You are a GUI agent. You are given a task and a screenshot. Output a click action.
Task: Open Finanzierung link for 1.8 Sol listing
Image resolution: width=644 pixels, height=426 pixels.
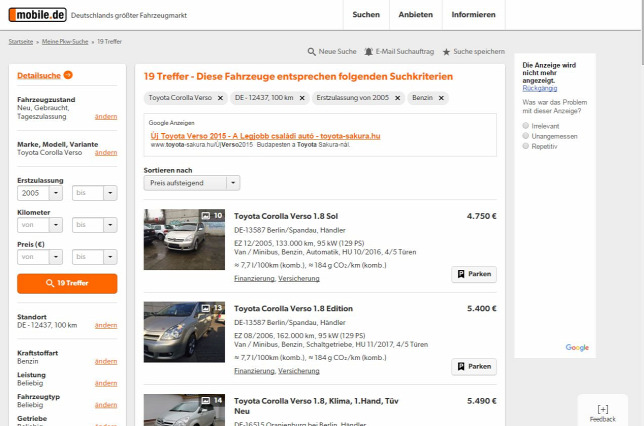254,279
